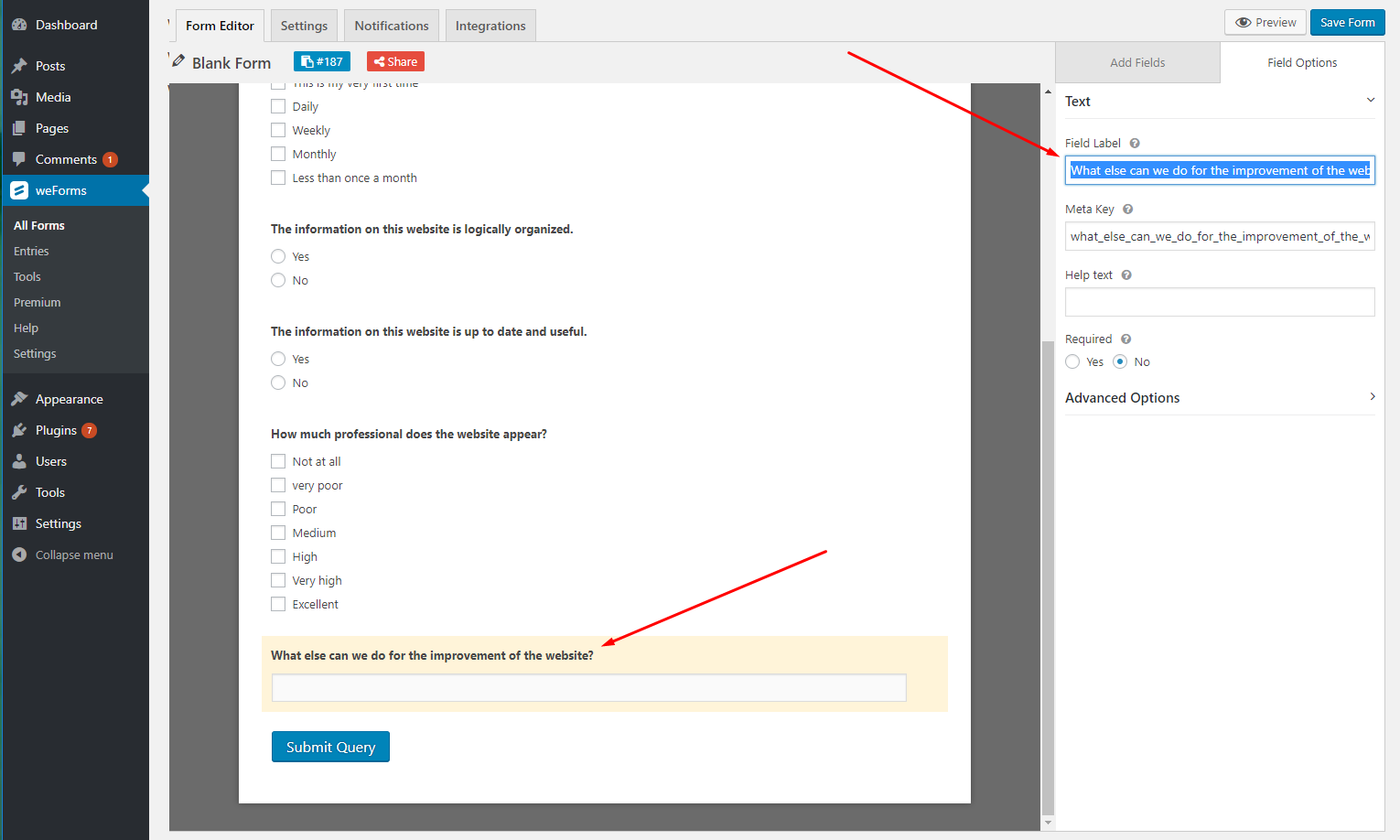This screenshot has height=840, width=1400.
Task: Click the Required help question icon
Action: (1126, 339)
